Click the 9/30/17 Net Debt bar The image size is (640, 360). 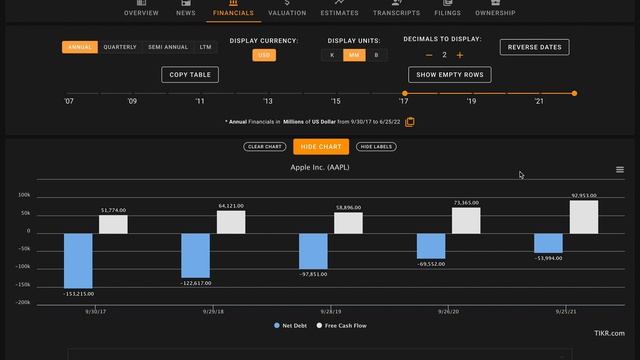[78, 261]
